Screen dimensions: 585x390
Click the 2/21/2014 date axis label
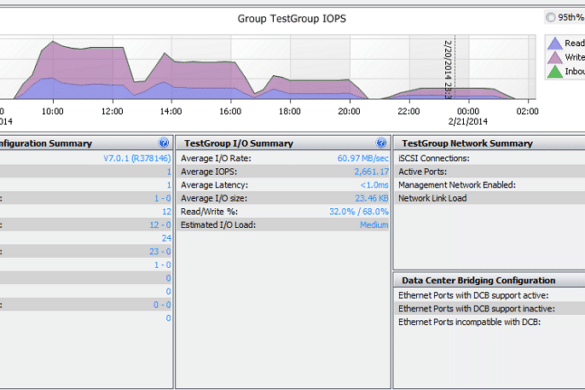(x=468, y=122)
